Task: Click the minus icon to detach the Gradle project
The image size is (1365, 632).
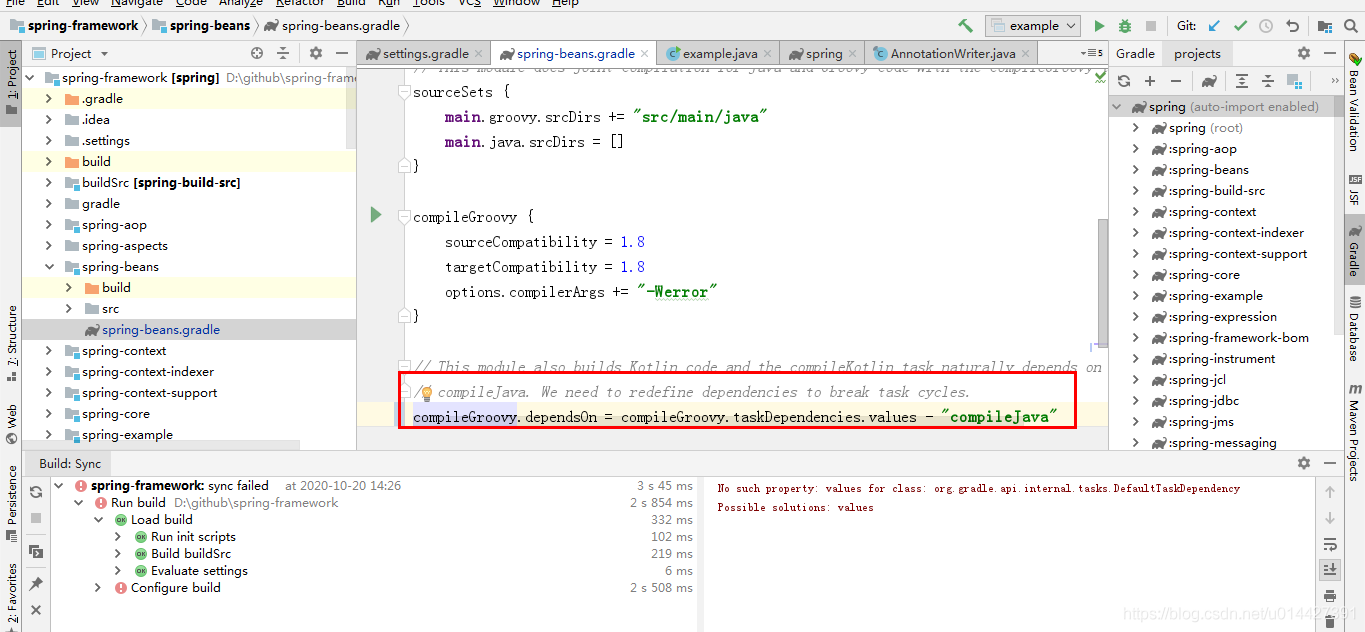Action: point(1176,81)
